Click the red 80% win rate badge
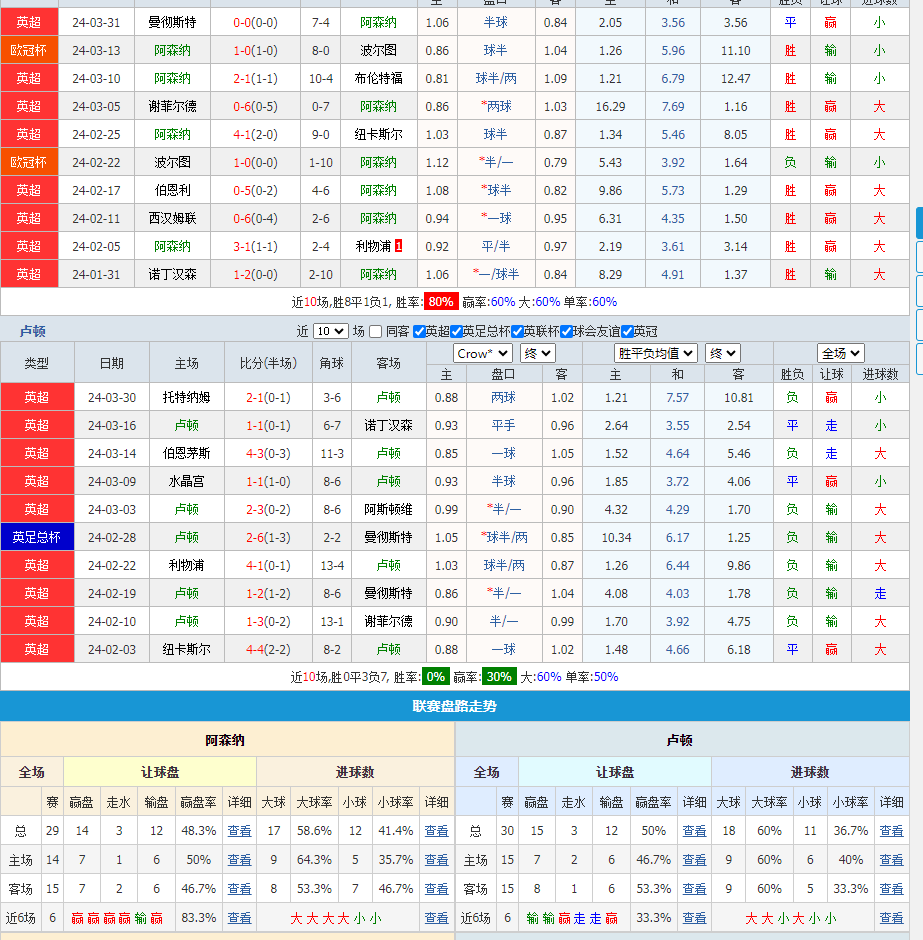This screenshot has width=923, height=940. coord(440,301)
